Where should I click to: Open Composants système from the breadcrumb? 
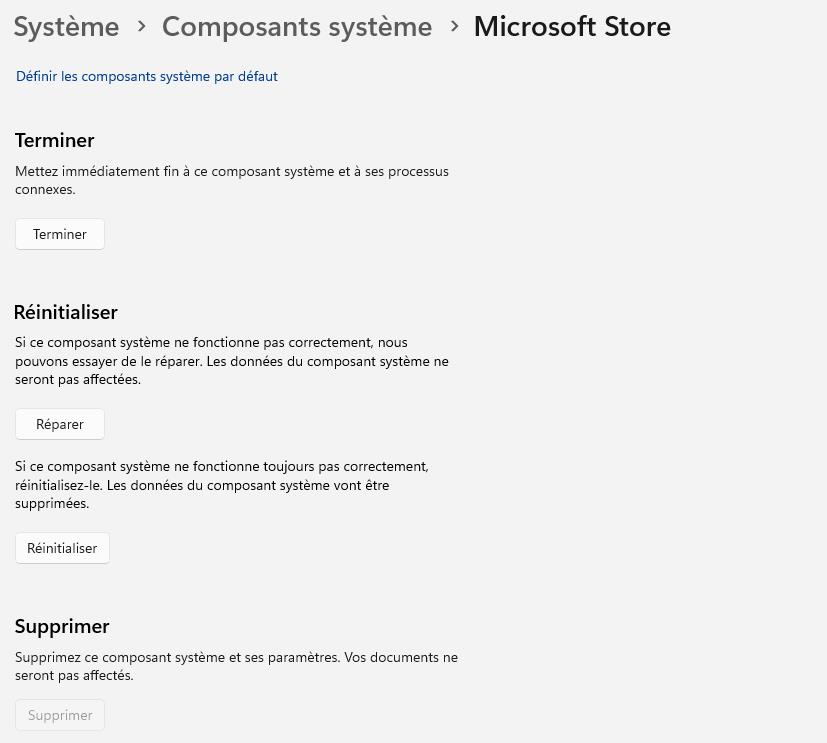[297, 27]
